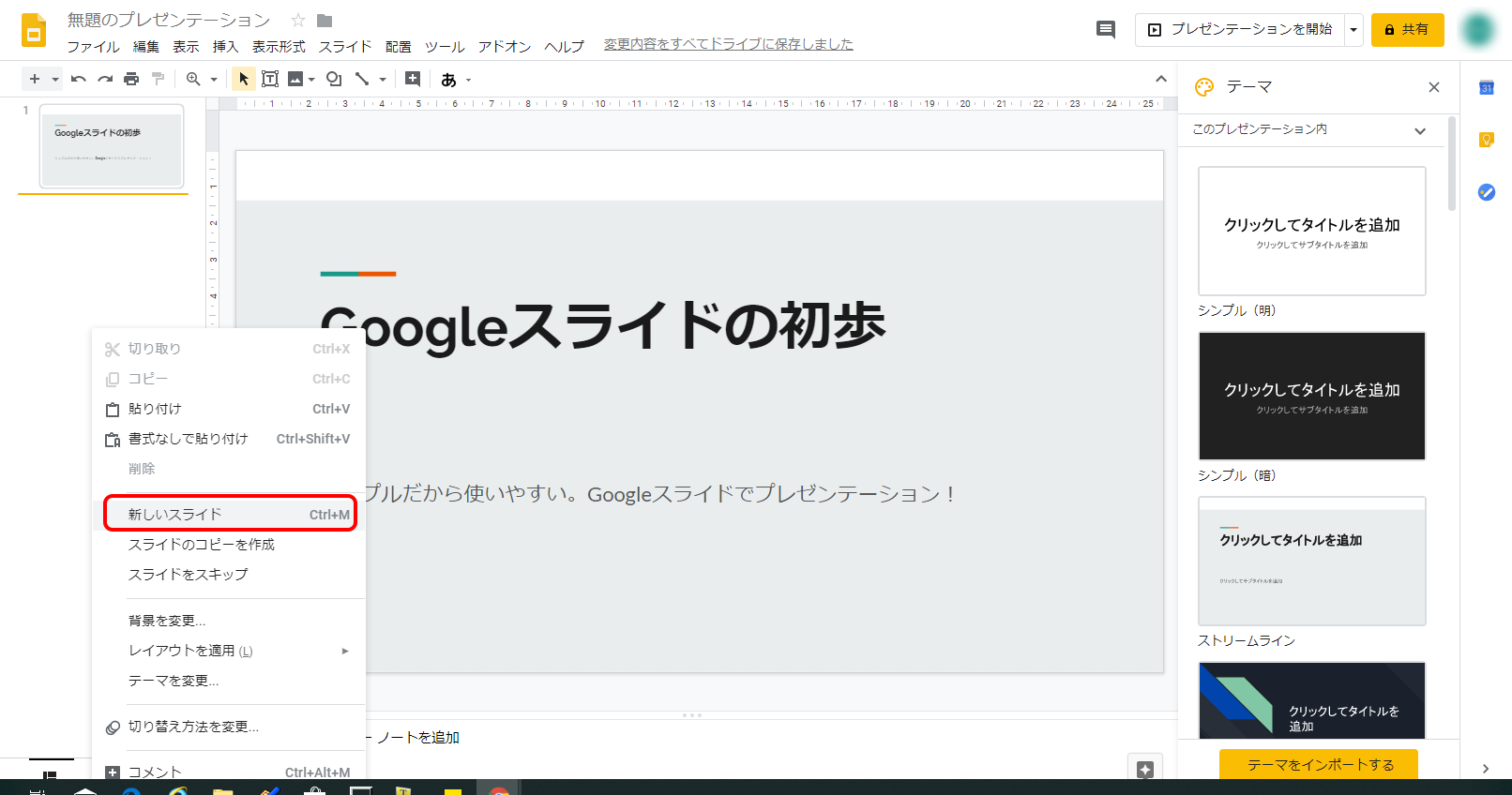Select the line tool

click(x=362, y=79)
